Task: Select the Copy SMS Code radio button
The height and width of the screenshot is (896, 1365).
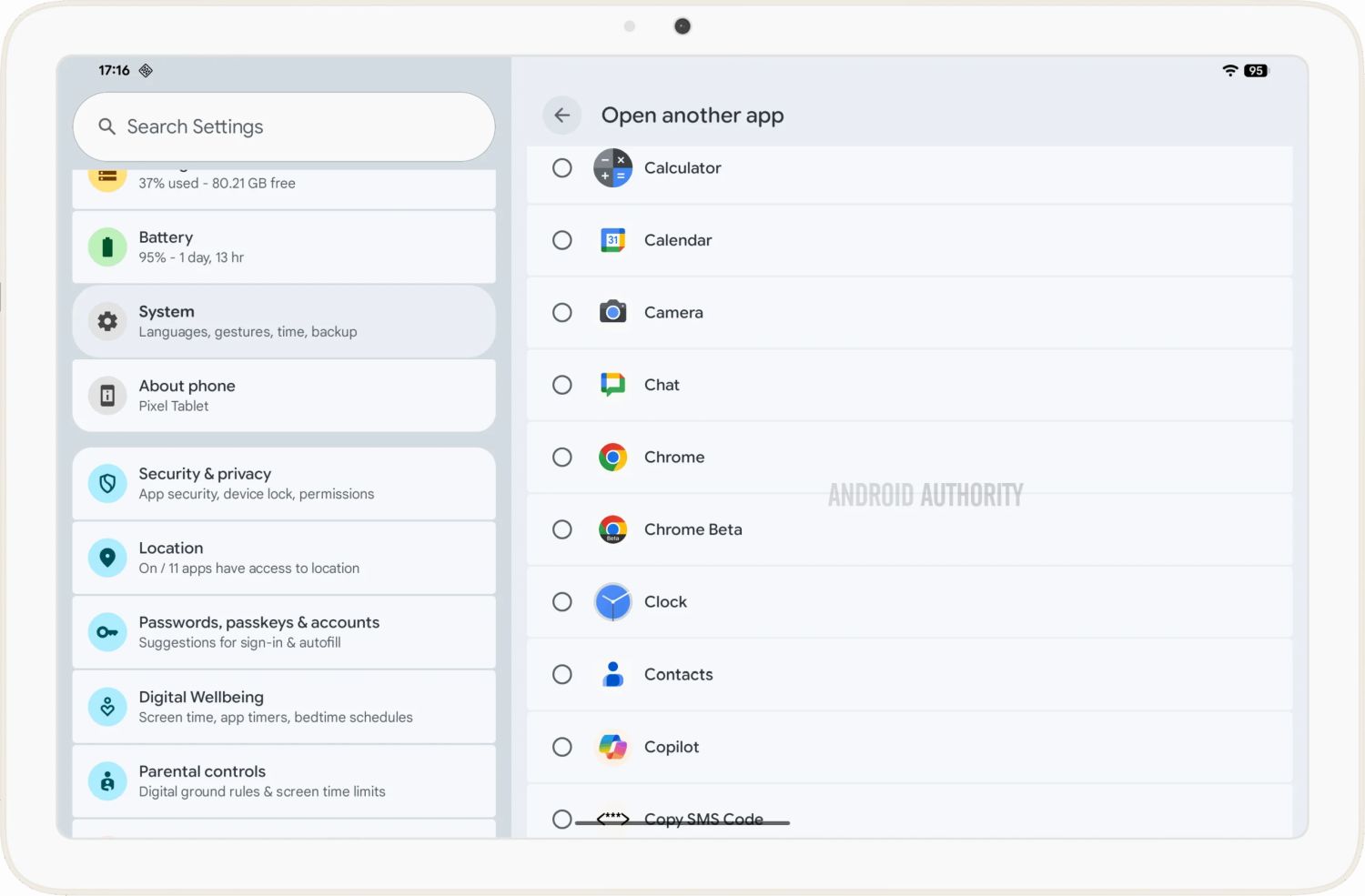Action: tap(562, 819)
